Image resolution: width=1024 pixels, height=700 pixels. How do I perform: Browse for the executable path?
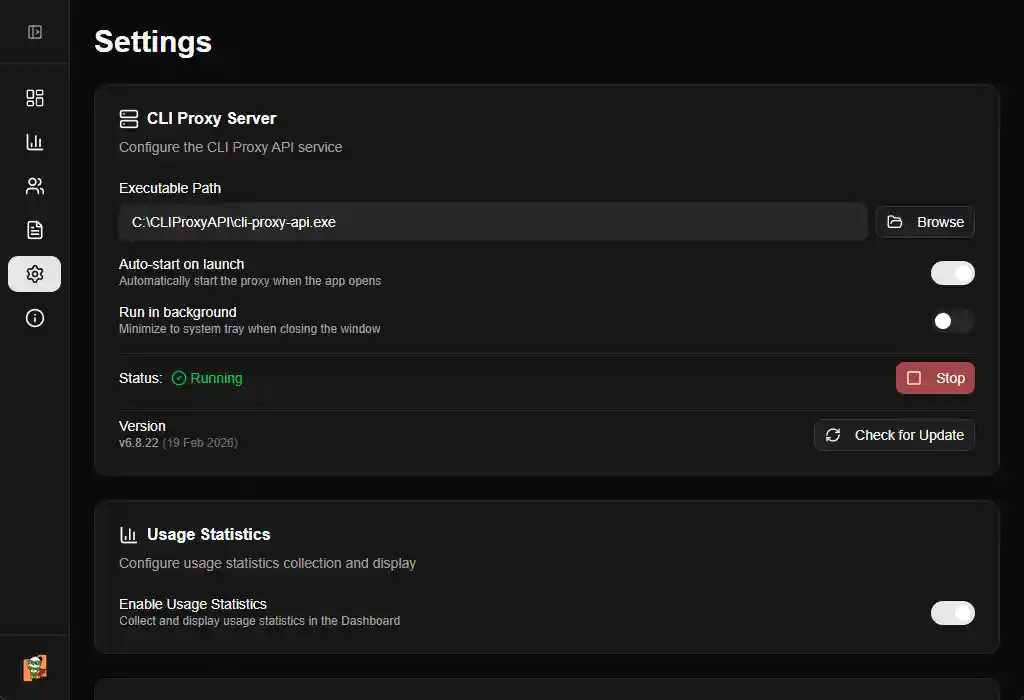(925, 222)
